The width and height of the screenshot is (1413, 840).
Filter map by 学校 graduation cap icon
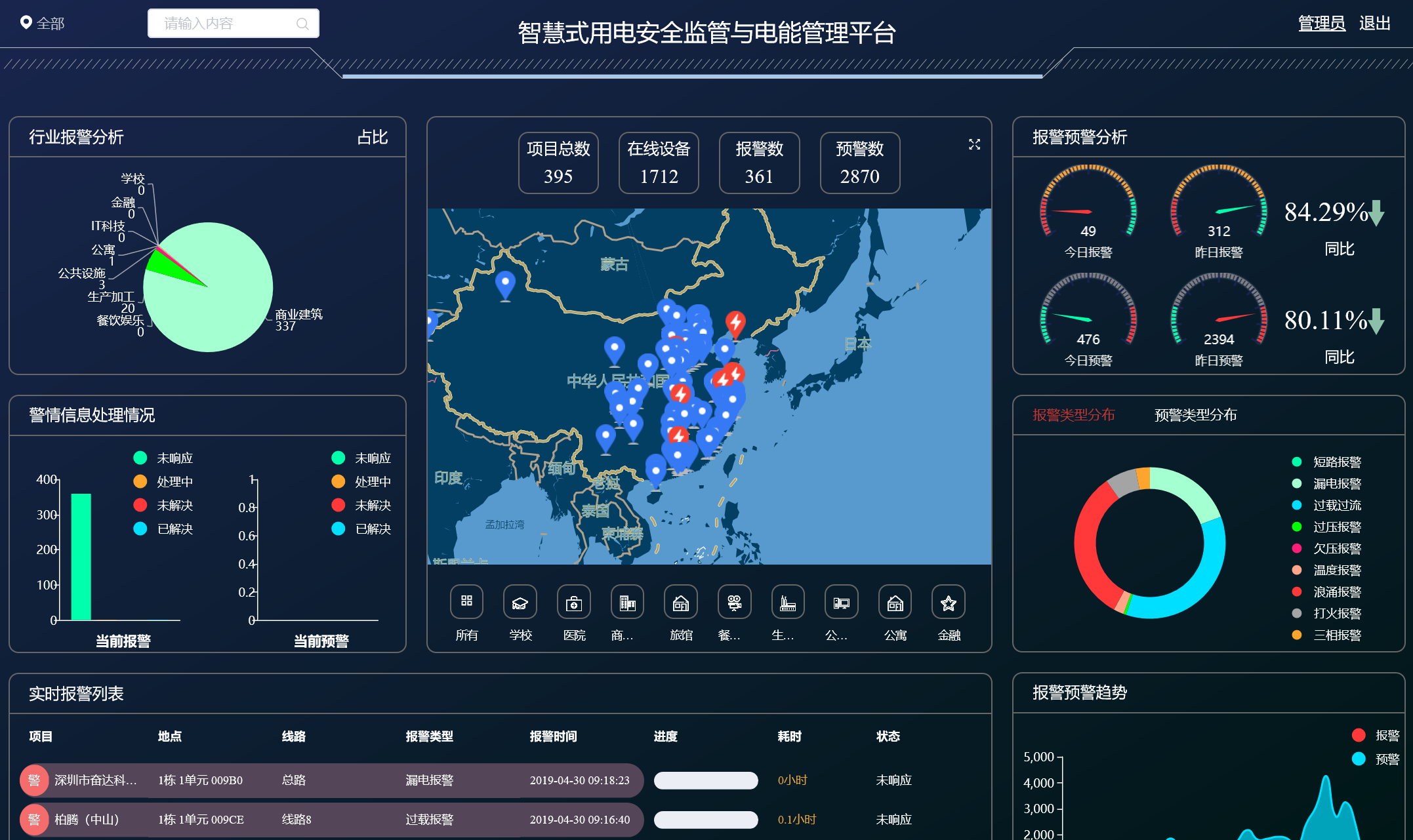tap(520, 602)
